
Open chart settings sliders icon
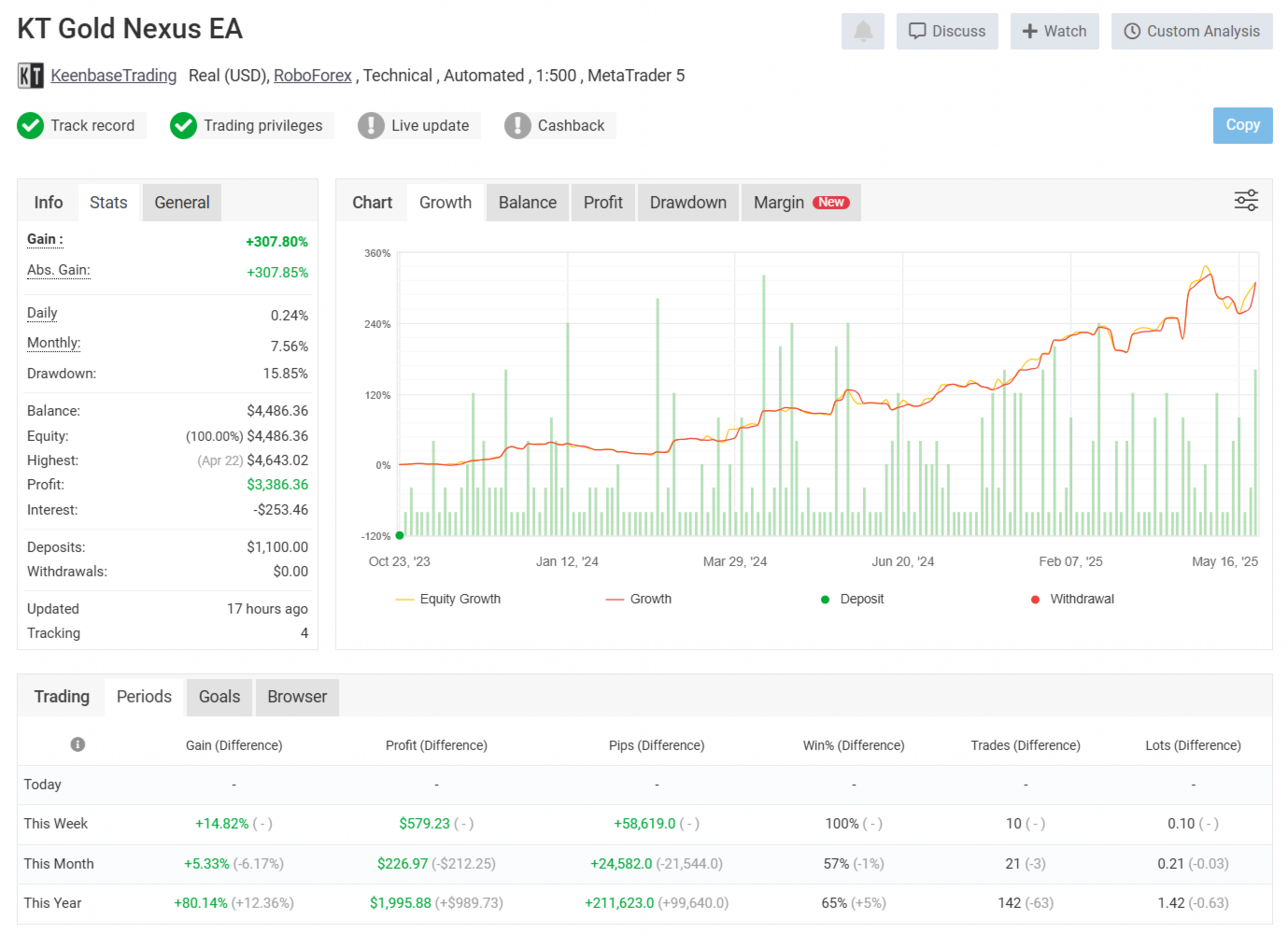pyautogui.click(x=1246, y=201)
